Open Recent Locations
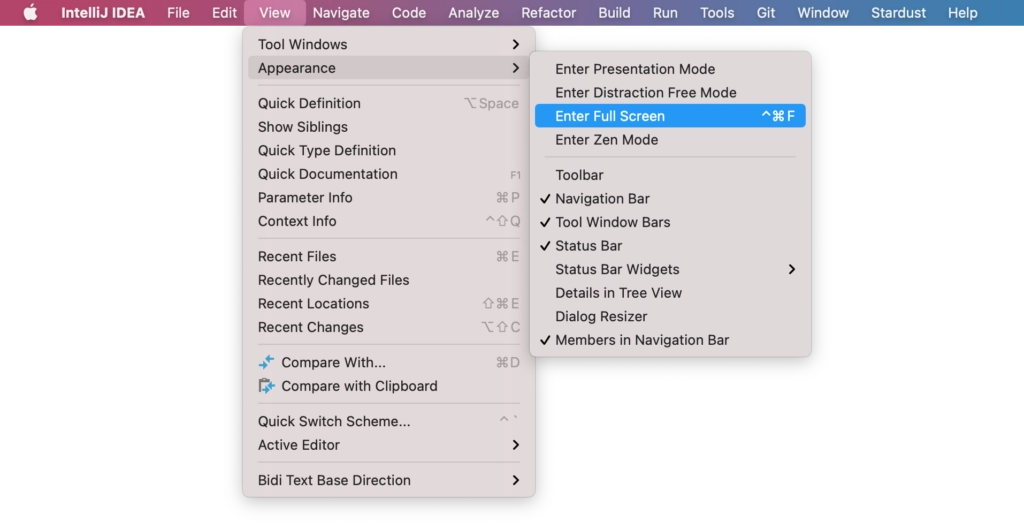Viewport: 1024px width, 529px height. 389,304
